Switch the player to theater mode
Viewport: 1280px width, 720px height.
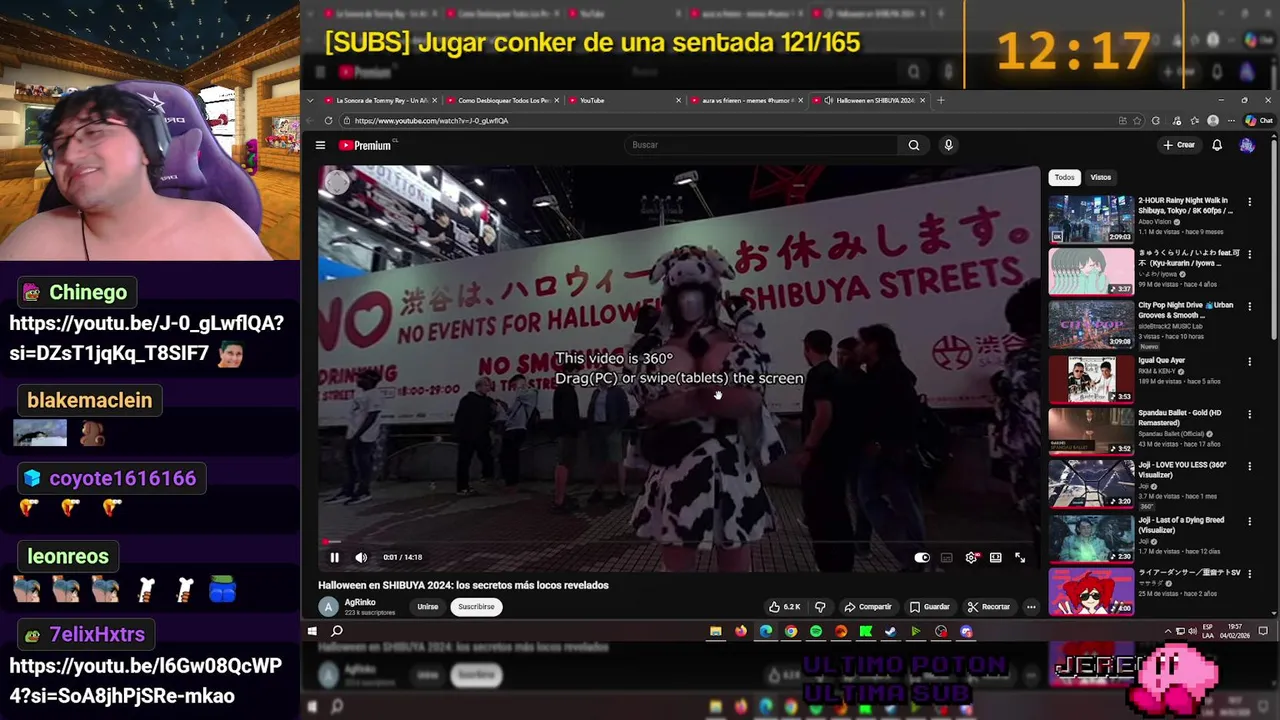point(995,558)
